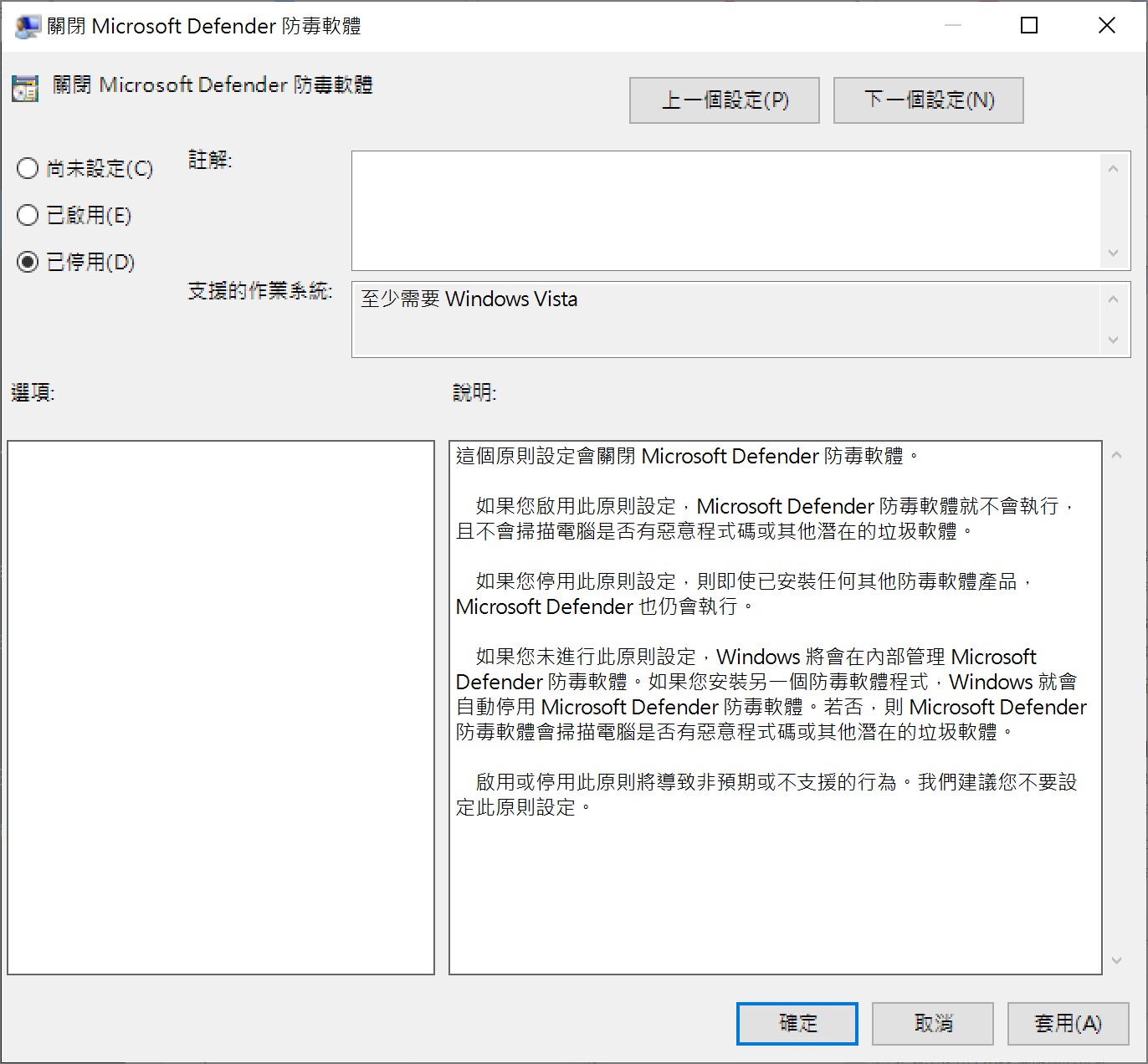Click the empty 選項 options pane
Viewport: 1148px width, 1064px height.
(221, 708)
